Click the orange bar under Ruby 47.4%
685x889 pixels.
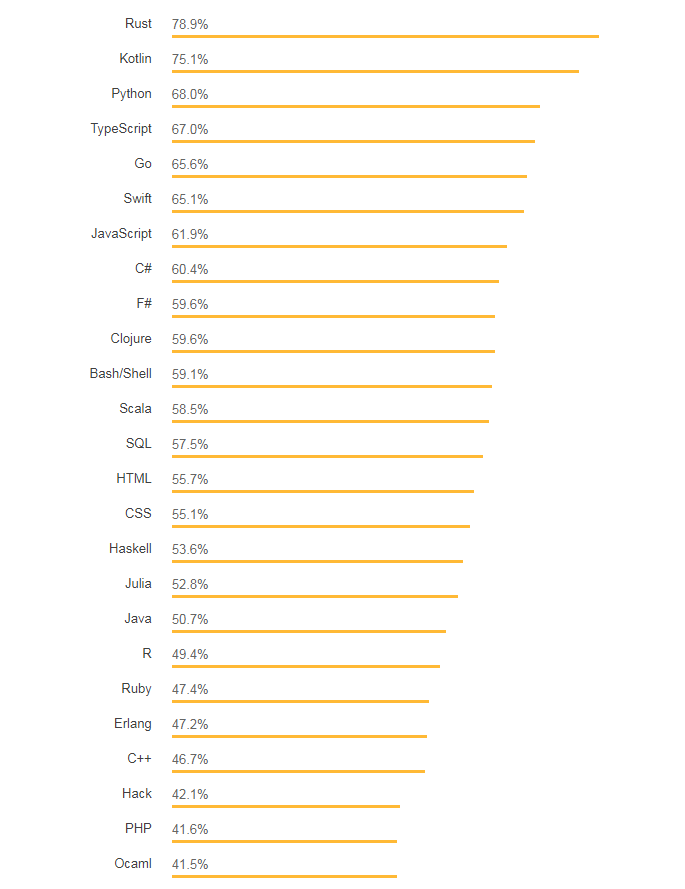coord(300,702)
